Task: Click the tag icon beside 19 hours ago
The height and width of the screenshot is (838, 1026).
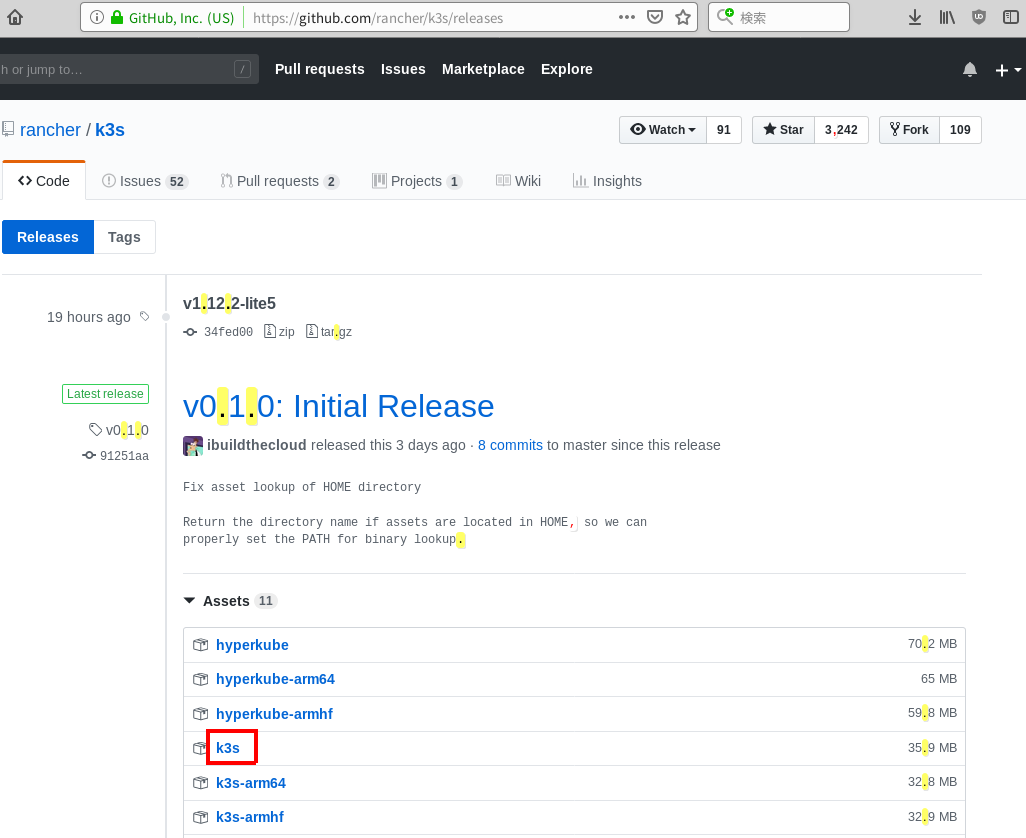Action: coord(145,317)
